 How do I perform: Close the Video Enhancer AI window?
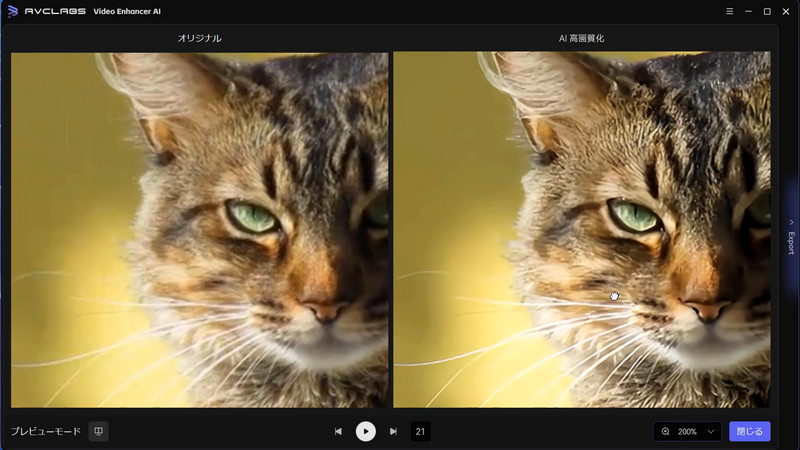(x=786, y=11)
